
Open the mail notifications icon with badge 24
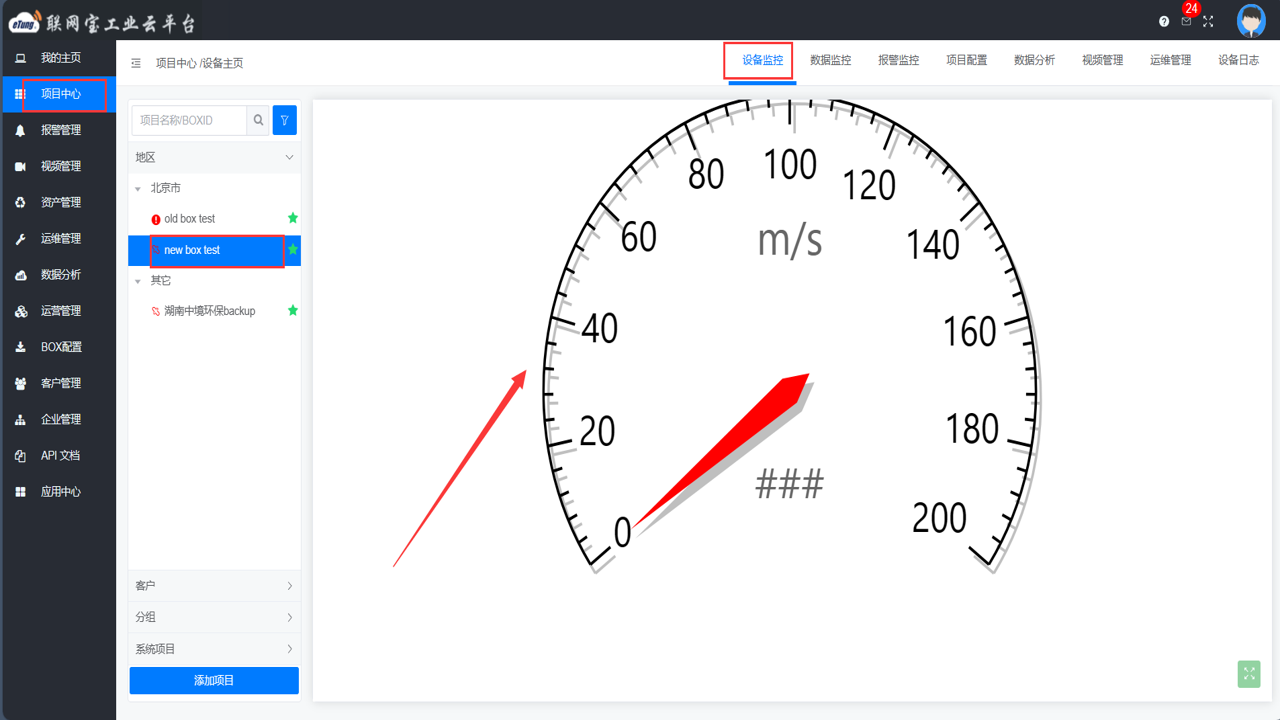(1186, 21)
